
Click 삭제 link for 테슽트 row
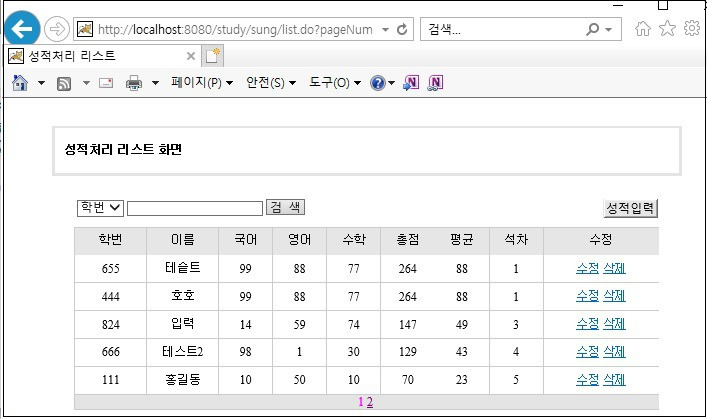614,268
